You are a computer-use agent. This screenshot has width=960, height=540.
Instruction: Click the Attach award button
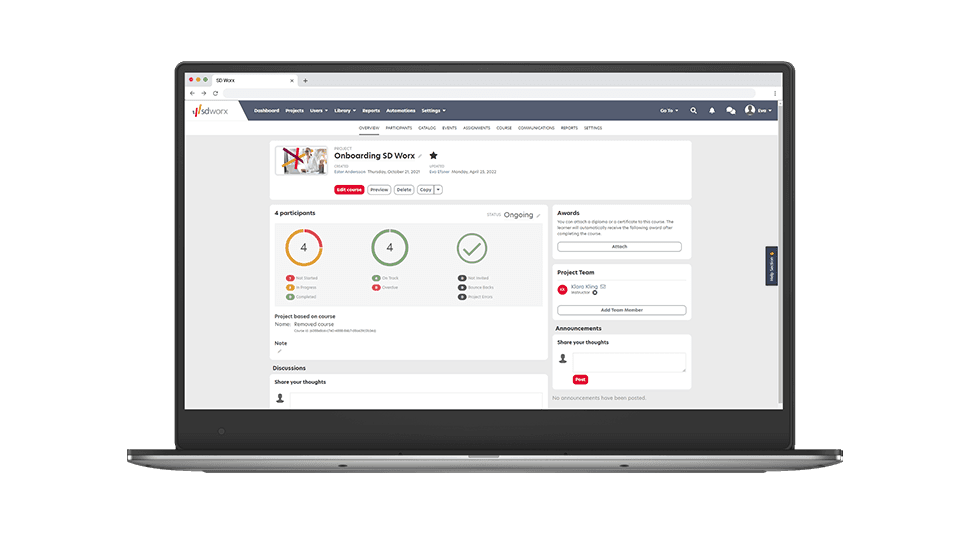pyautogui.click(x=619, y=247)
